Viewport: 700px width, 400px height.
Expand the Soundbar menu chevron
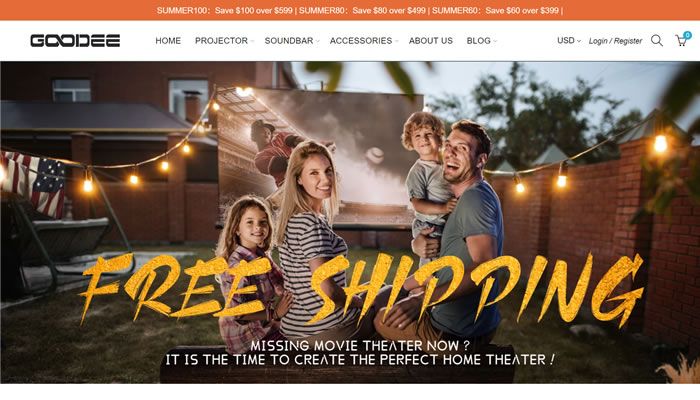pos(317,41)
